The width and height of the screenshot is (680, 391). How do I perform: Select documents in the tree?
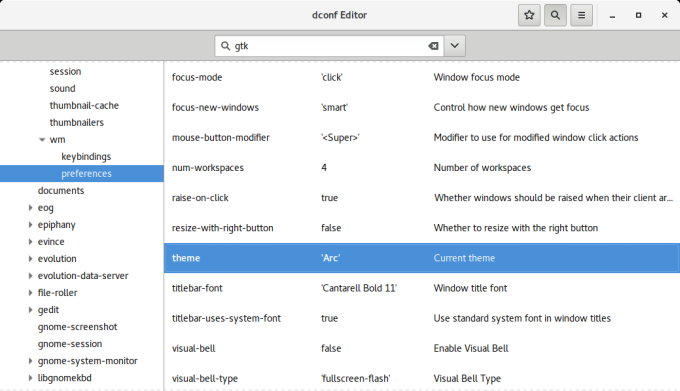pyautogui.click(x=61, y=191)
